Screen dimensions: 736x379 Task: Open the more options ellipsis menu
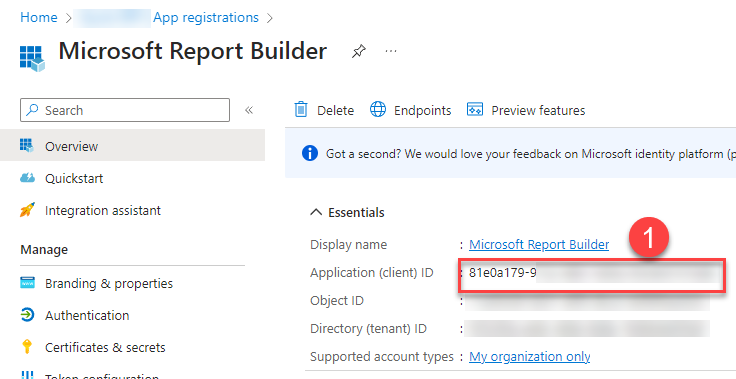(391, 51)
